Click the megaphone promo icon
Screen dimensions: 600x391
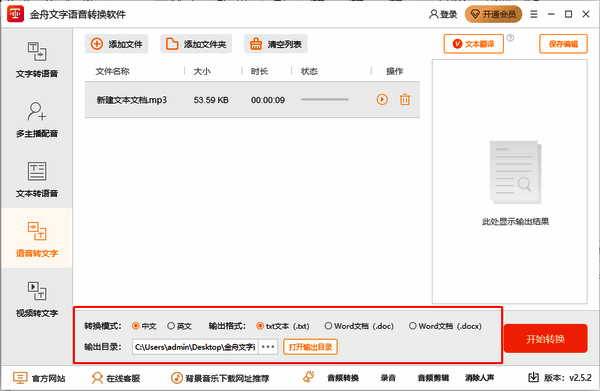click(x=309, y=377)
